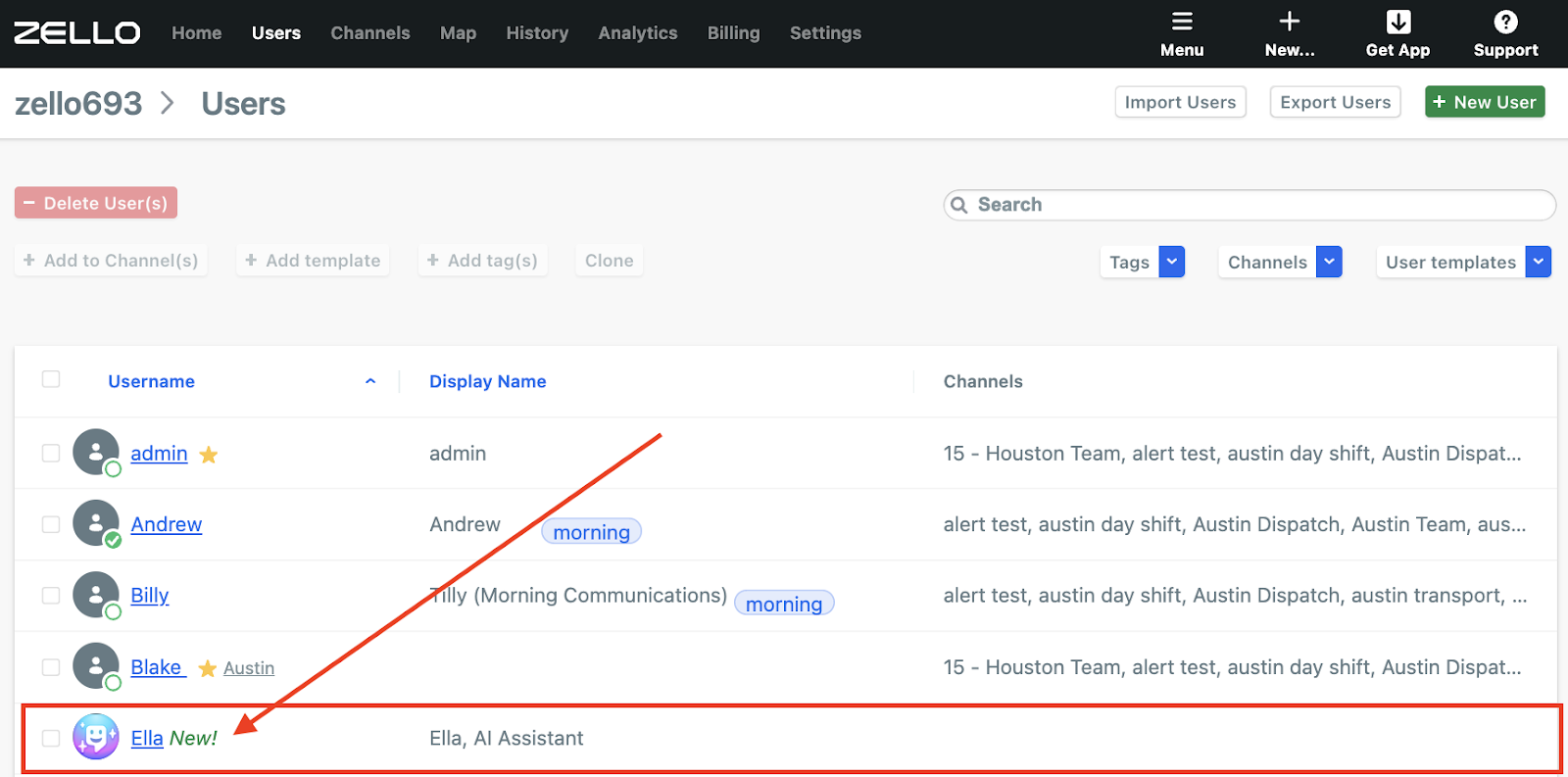This screenshot has height=777, width=1568.
Task: Open the Ella username link
Action: [147, 738]
